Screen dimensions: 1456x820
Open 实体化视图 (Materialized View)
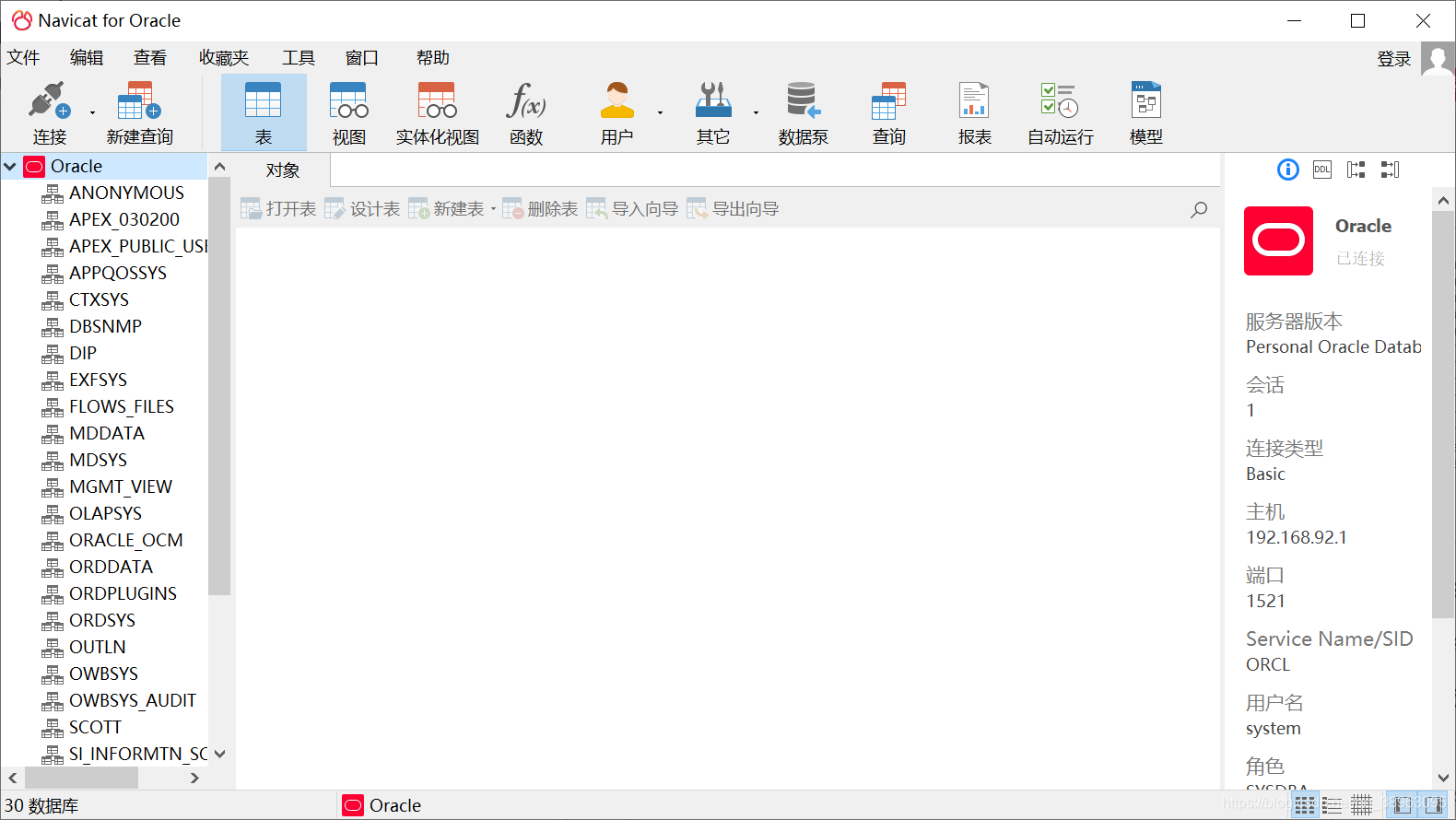[438, 112]
